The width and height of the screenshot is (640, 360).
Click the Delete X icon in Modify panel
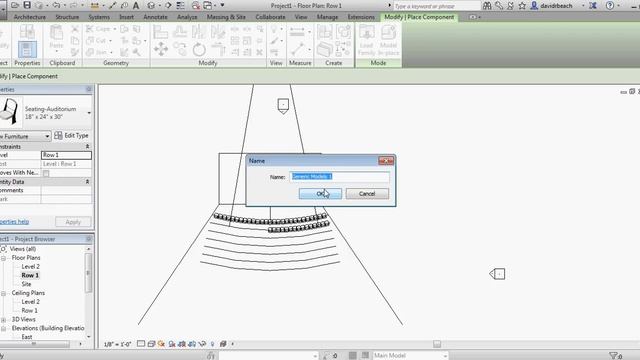[259, 52]
